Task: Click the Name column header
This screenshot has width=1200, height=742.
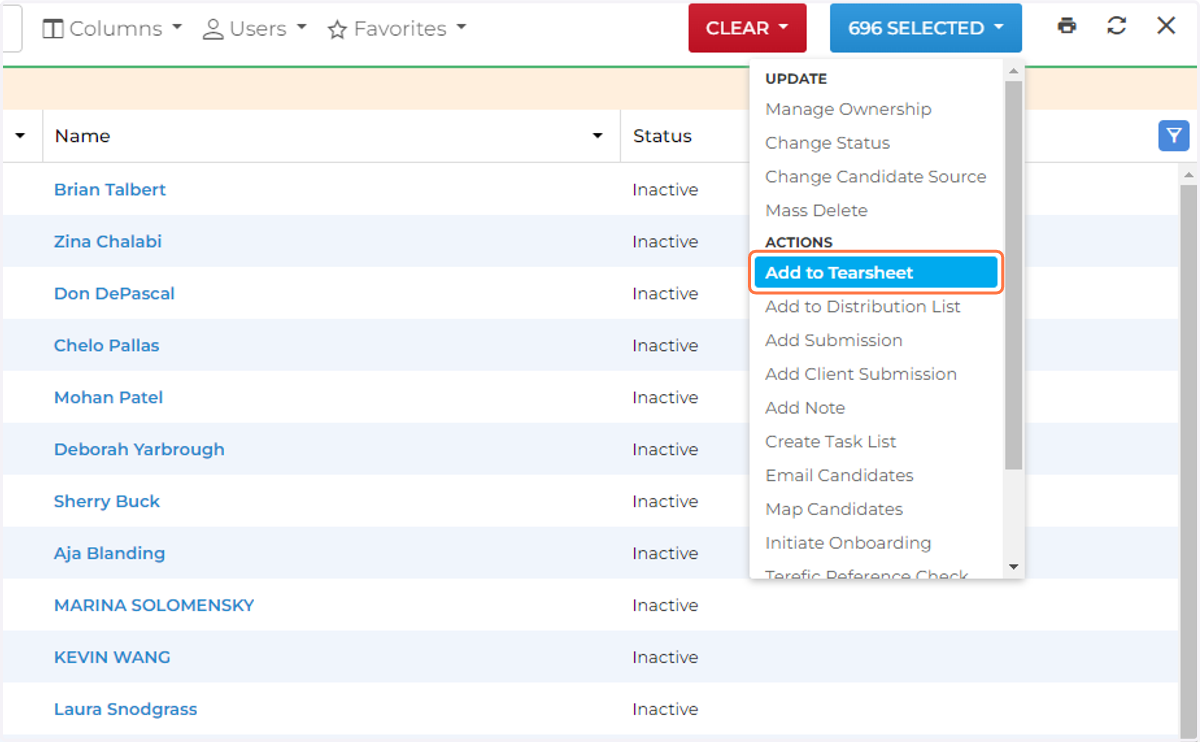Action: click(x=82, y=136)
